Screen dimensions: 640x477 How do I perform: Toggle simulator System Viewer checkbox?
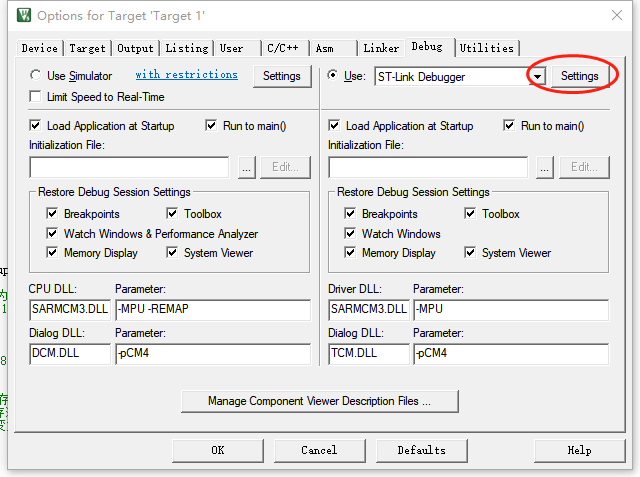click(x=172, y=253)
